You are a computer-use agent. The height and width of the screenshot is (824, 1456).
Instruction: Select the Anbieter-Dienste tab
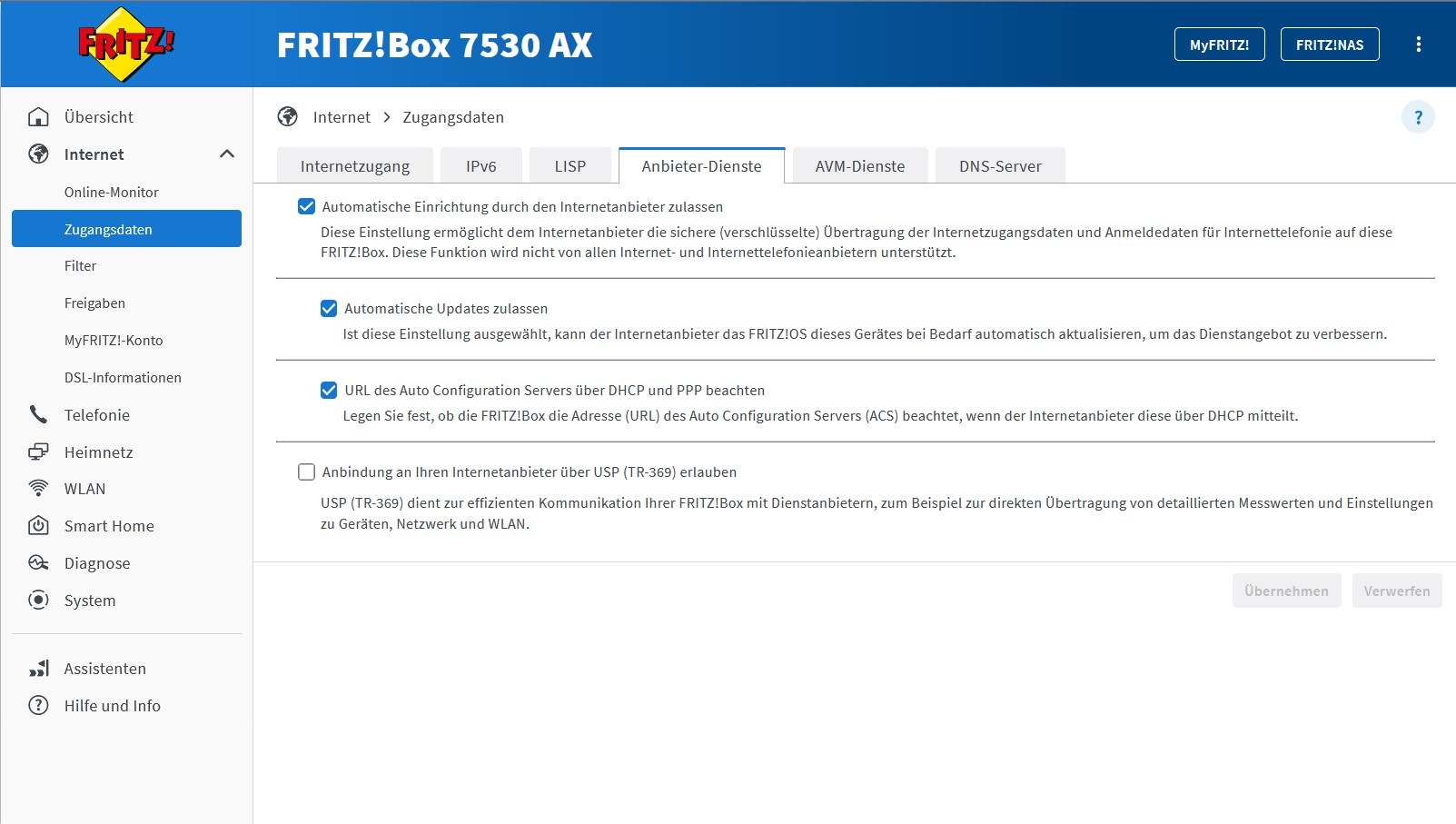pyautogui.click(x=702, y=166)
